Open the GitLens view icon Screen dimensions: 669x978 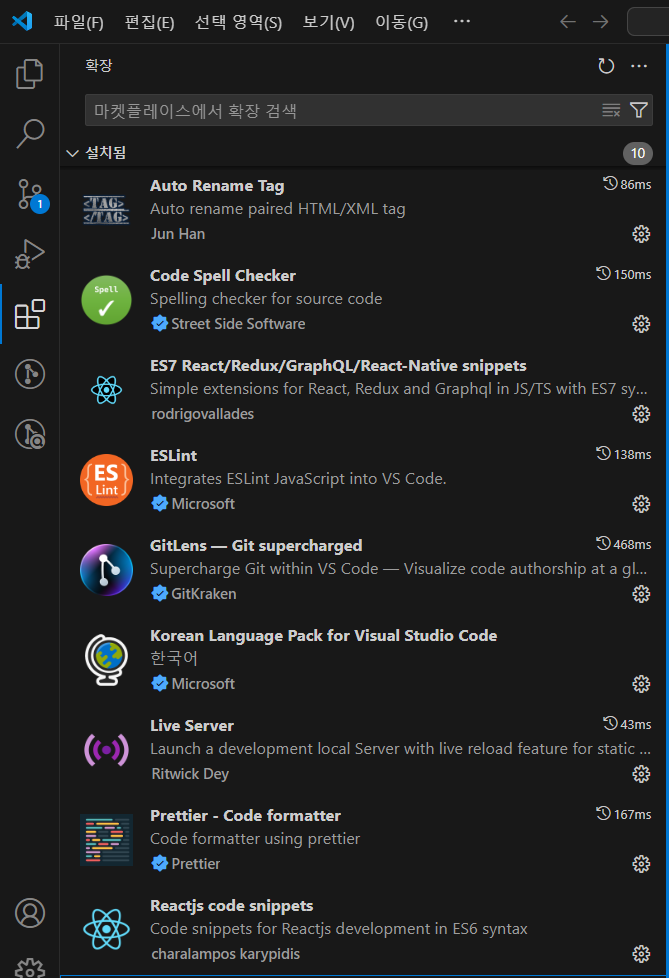(x=29, y=374)
